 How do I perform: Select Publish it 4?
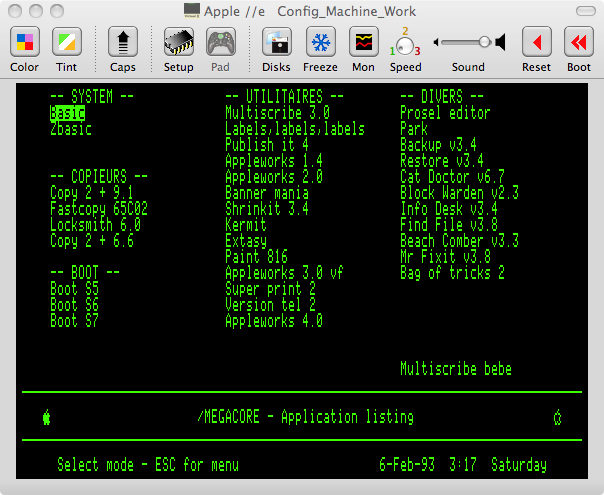pos(267,145)
